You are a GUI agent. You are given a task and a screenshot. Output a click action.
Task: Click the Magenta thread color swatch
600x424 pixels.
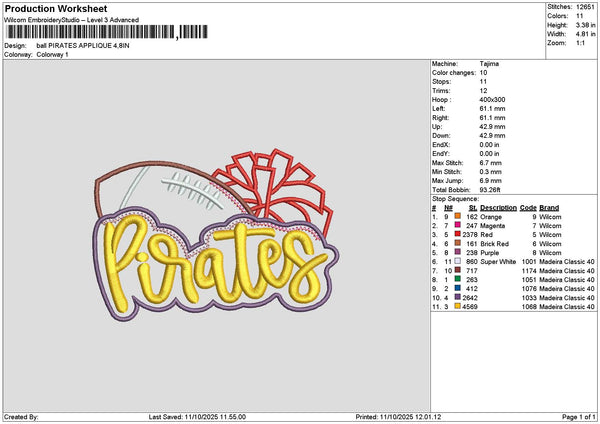(457, 225)
